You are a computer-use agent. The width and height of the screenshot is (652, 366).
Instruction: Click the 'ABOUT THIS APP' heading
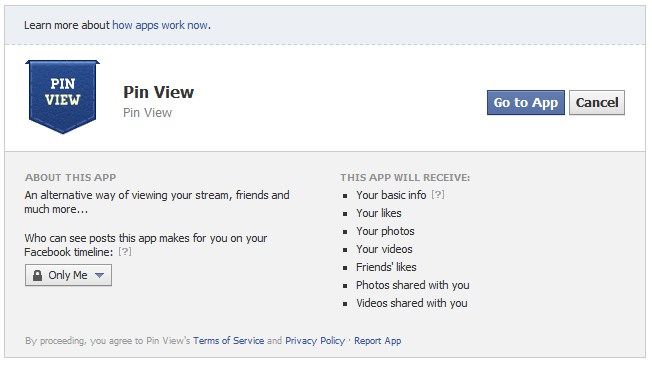(x=70, y=178)
